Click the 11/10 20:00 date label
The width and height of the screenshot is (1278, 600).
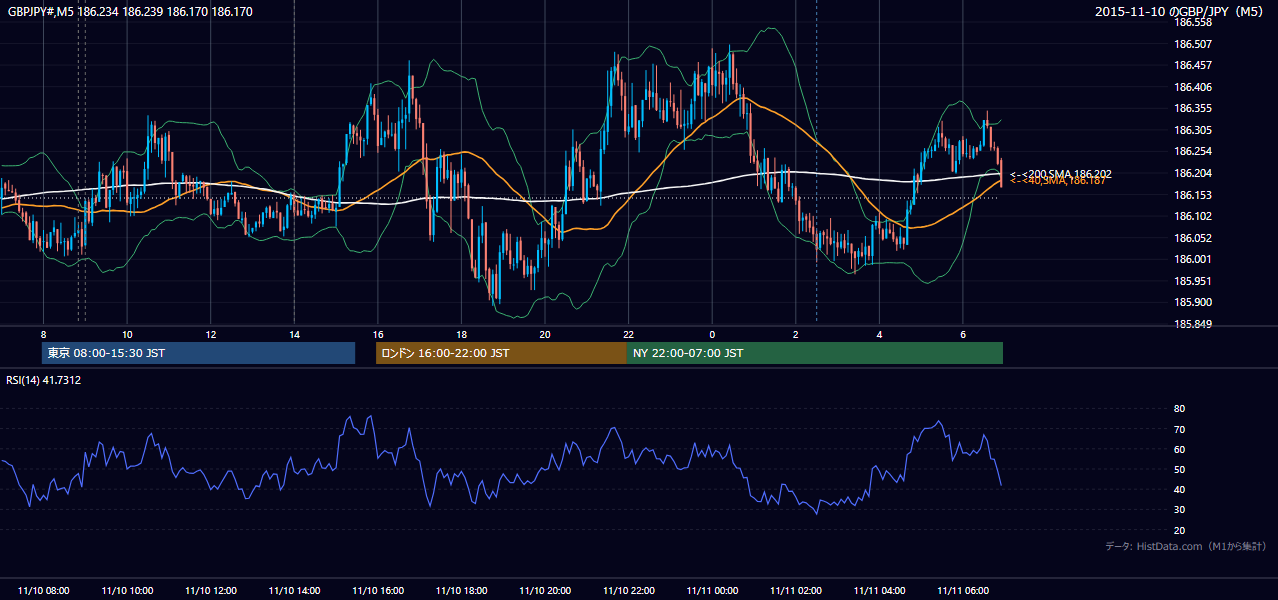tap(545, 591)
